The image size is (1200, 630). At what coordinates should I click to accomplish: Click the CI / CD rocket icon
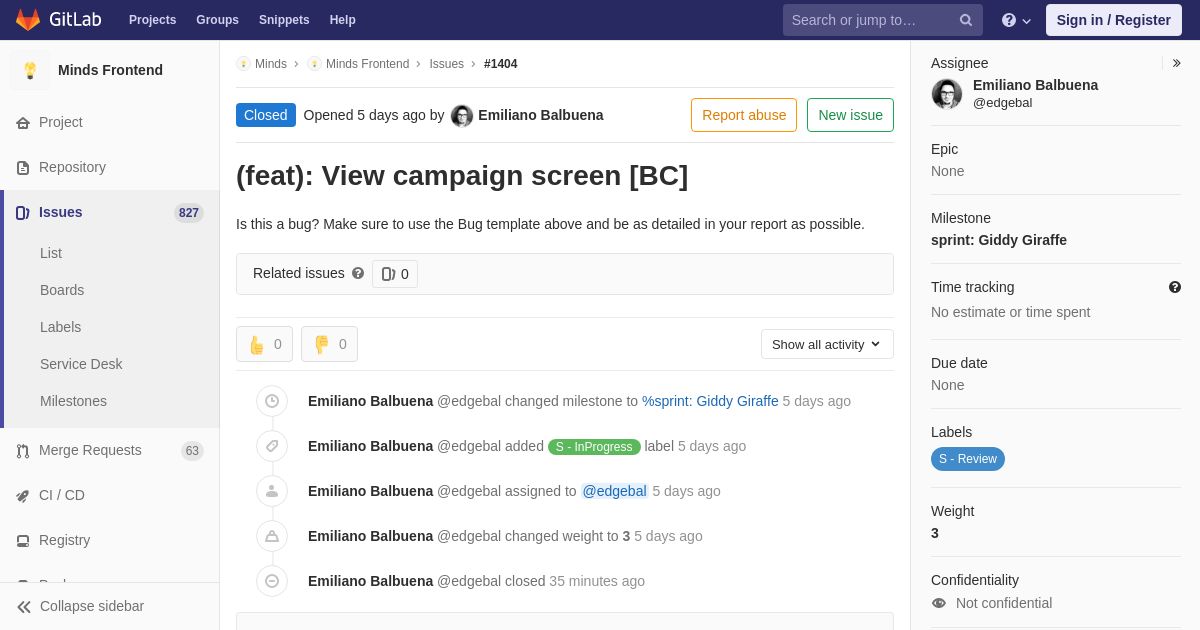coord(22,496)
